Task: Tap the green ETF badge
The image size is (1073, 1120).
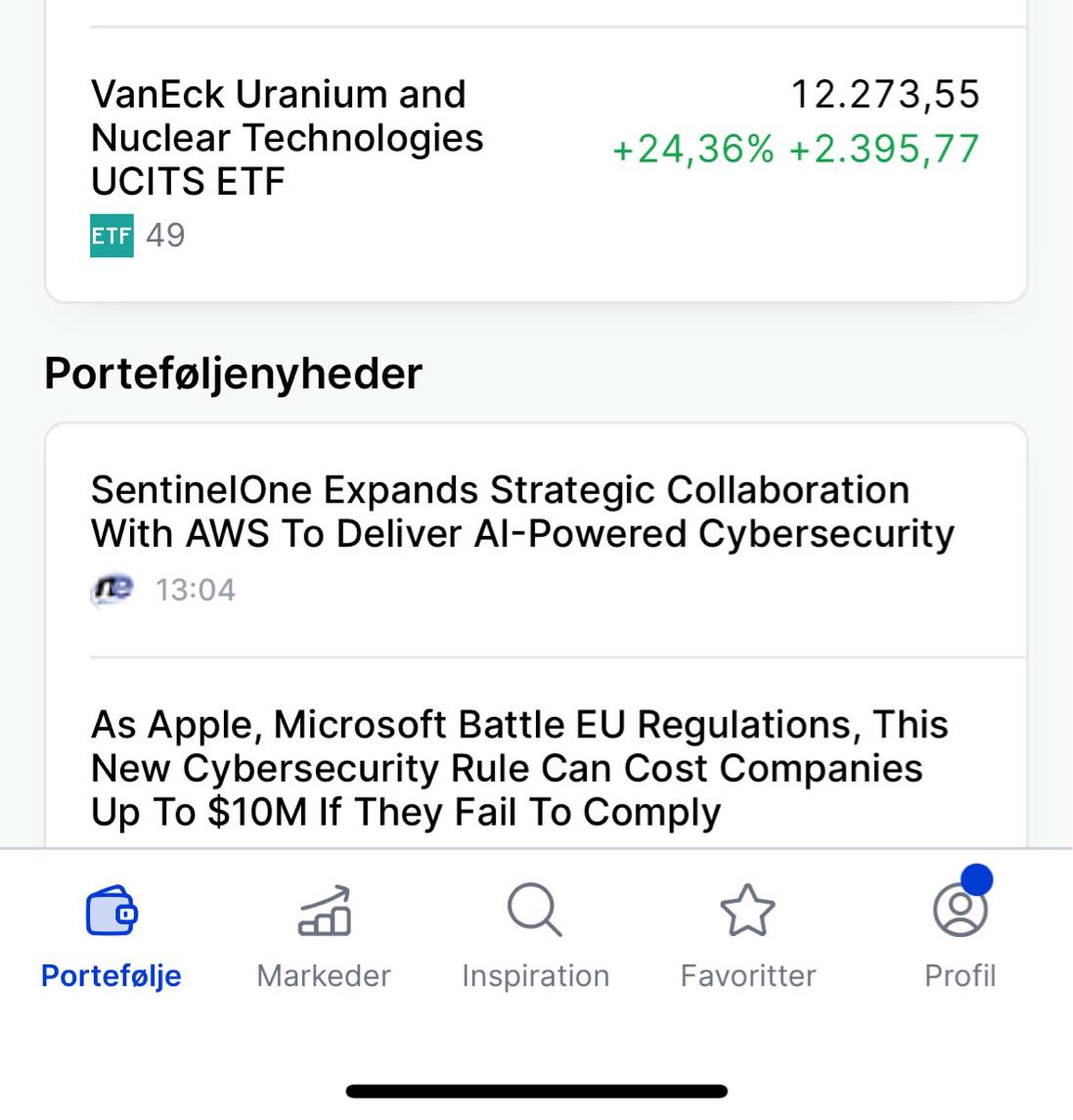Action: (x=112, y=235)
